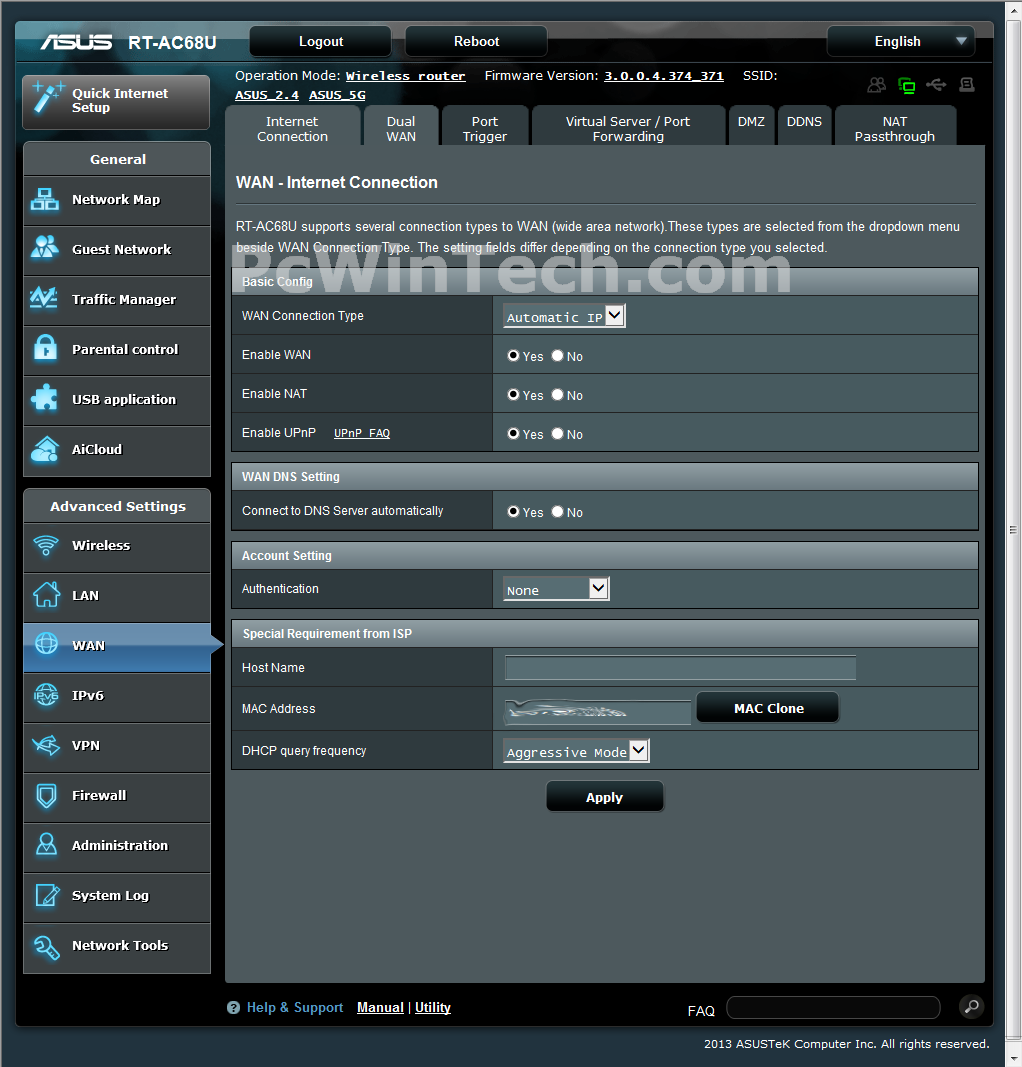Click the AiCloud cloud icon
The image size is (1022, 1067).
(45, 449)
